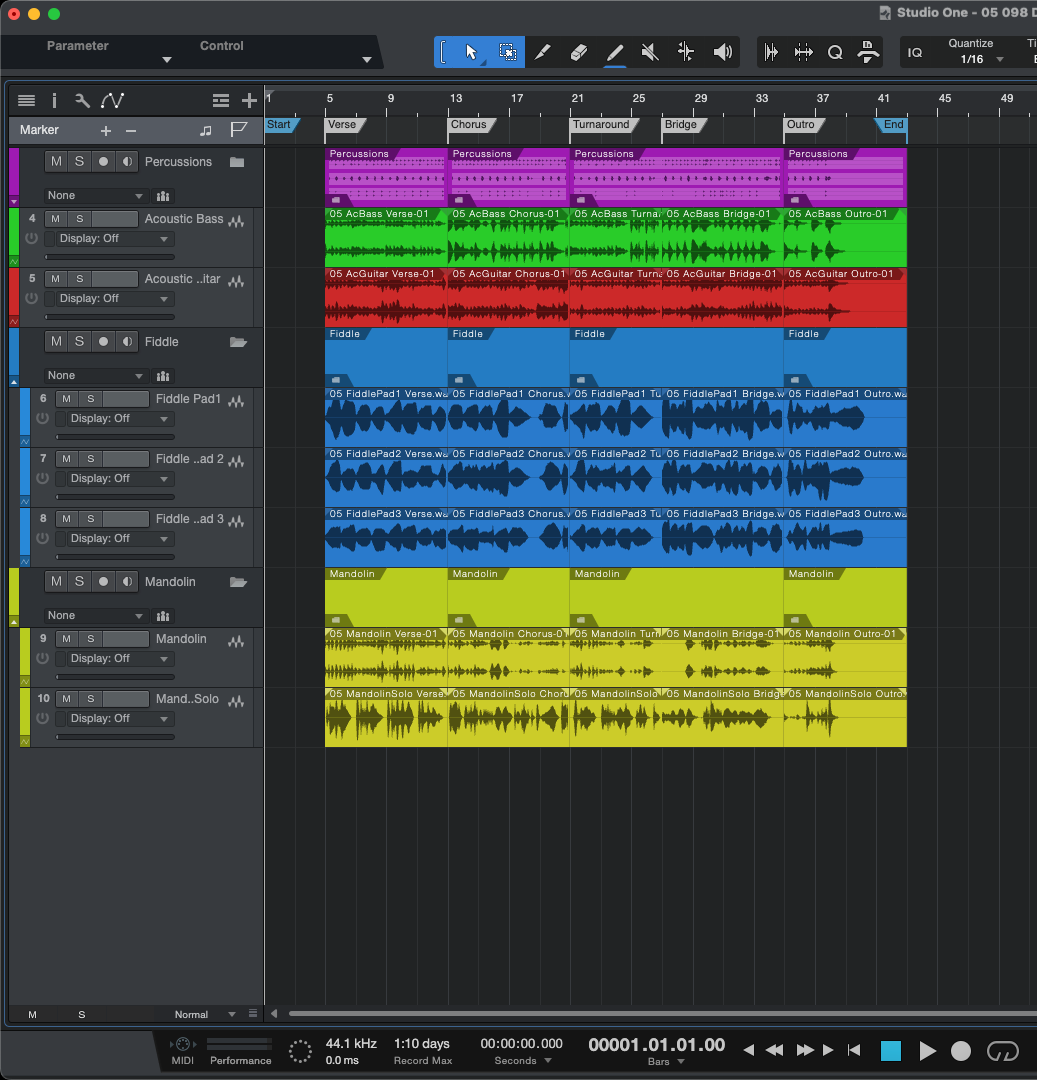Click the Percussions purple color strip
The width and height of the screenshot is (1037, 1080).
coord(14,176)
